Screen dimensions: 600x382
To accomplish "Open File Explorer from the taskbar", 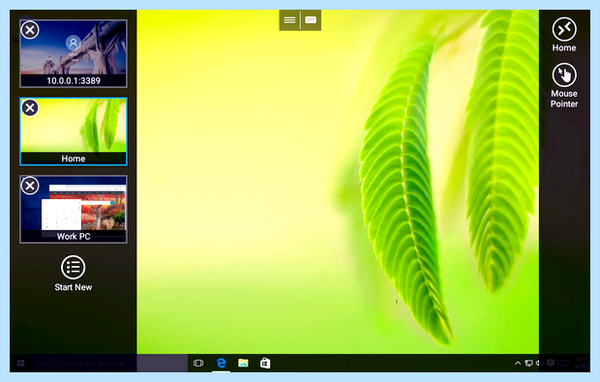I will (243, 363).
